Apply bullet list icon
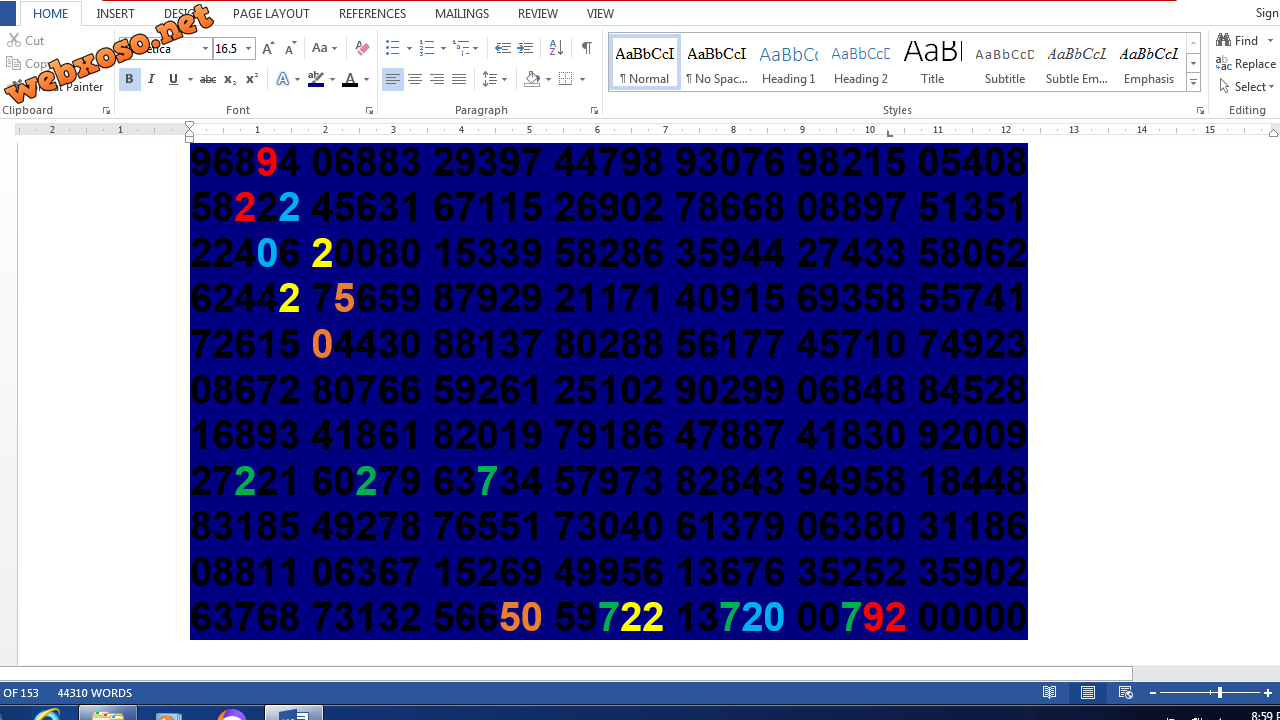The image size is (1280, 720). pyautogui.click(x=392, y=48)
